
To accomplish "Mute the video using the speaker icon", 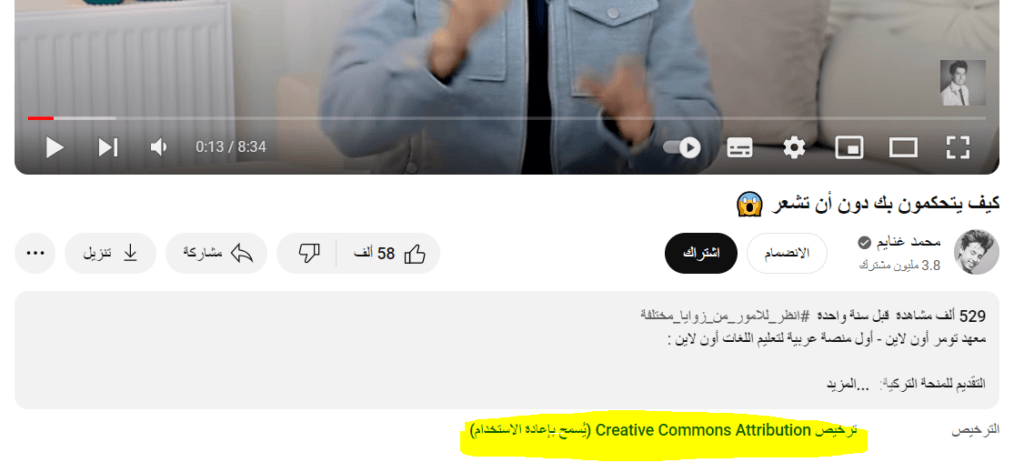I will pyautogui.click(x=159, y=148).
